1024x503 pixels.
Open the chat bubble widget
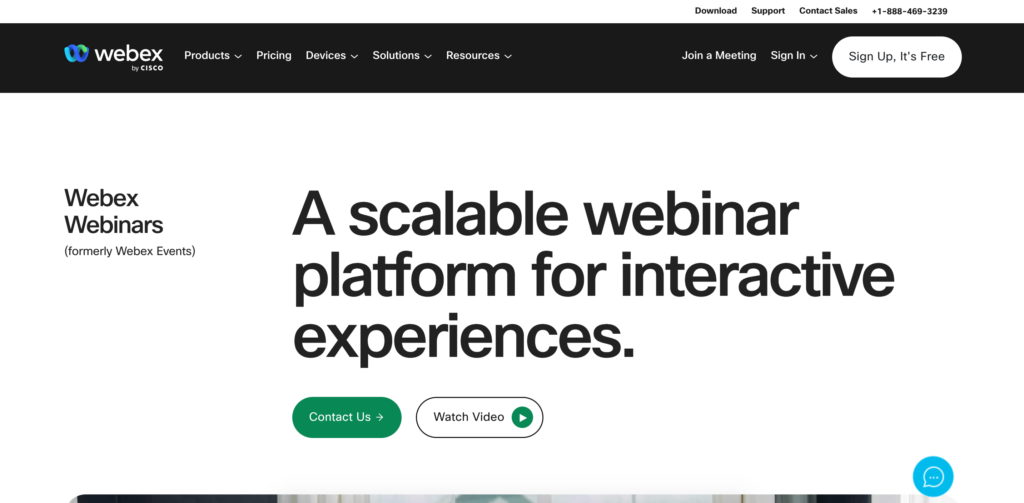[933, 477]
